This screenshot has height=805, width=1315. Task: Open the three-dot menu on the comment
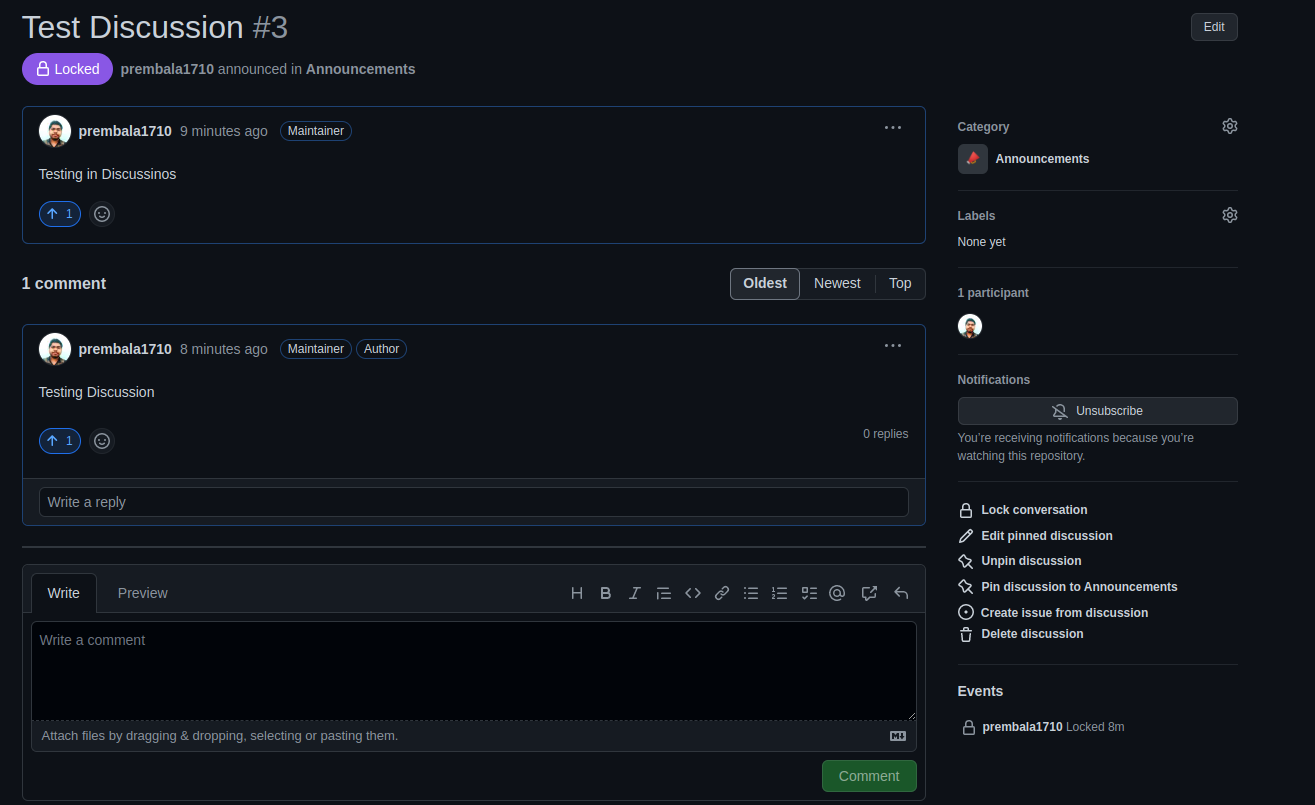pyautogui.click(x=893, y=346)
